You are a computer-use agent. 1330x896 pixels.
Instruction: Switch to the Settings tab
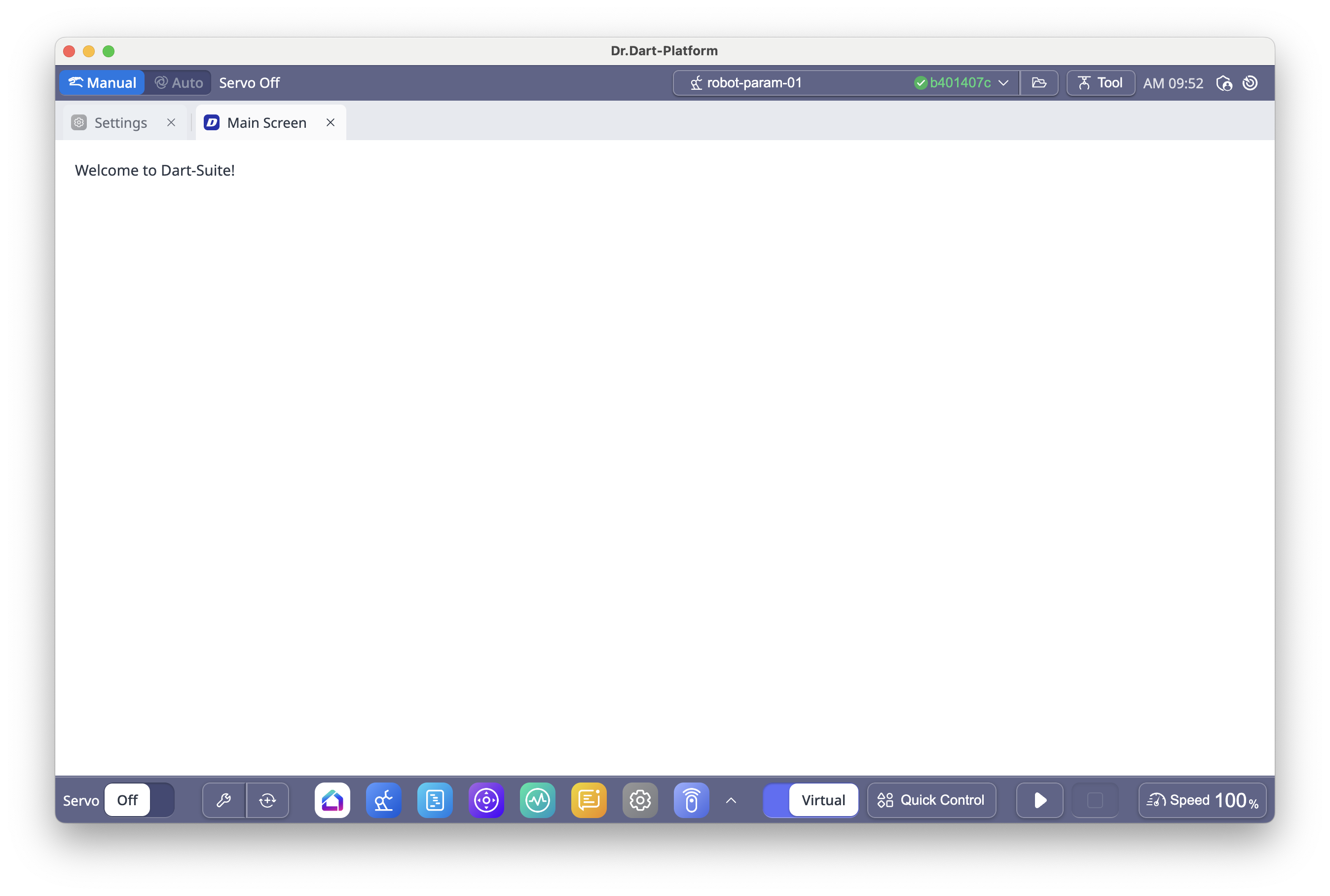120,123
